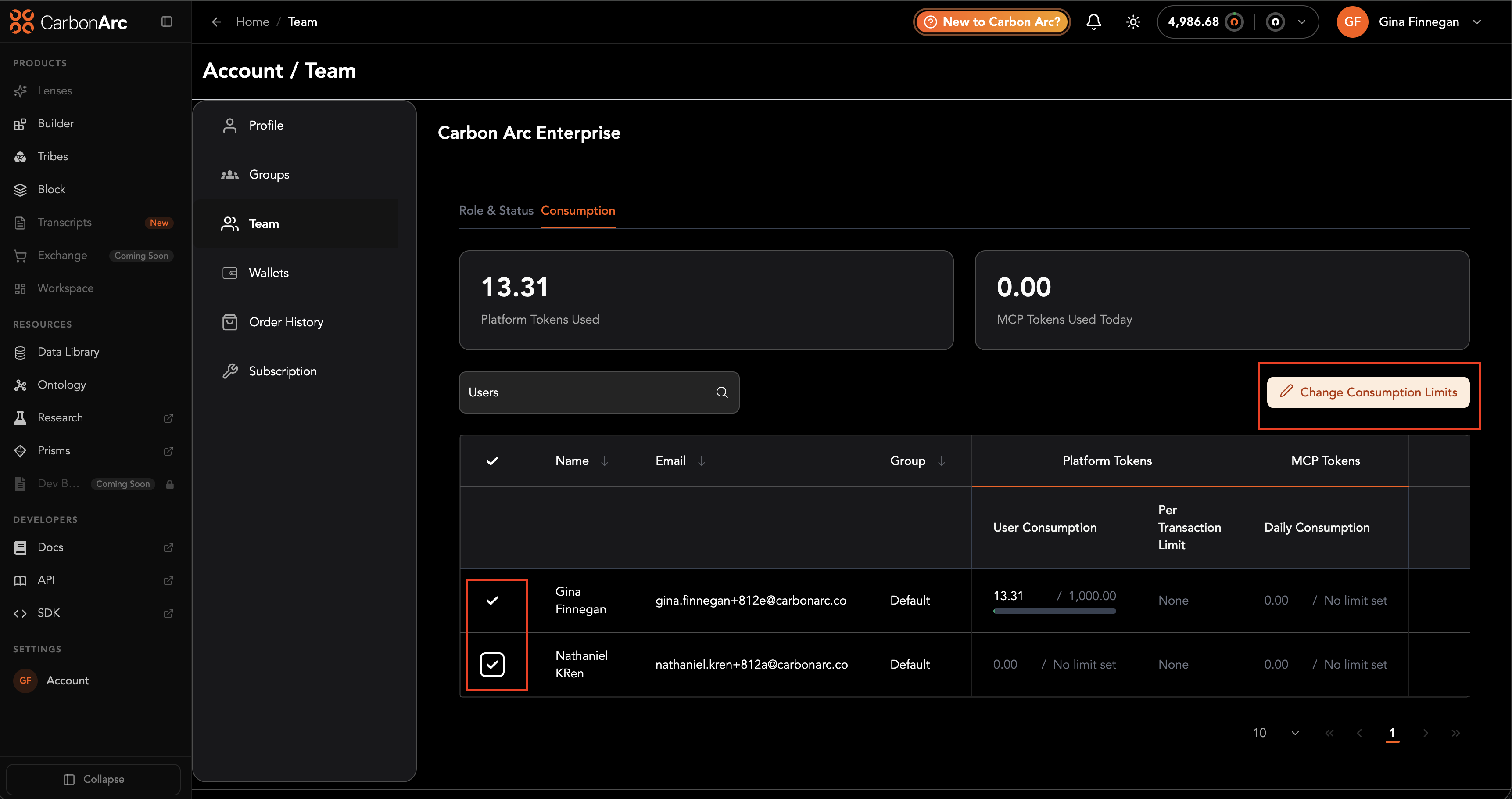Go back using the arrow icon
The image size is (1512, 799).
217,22
